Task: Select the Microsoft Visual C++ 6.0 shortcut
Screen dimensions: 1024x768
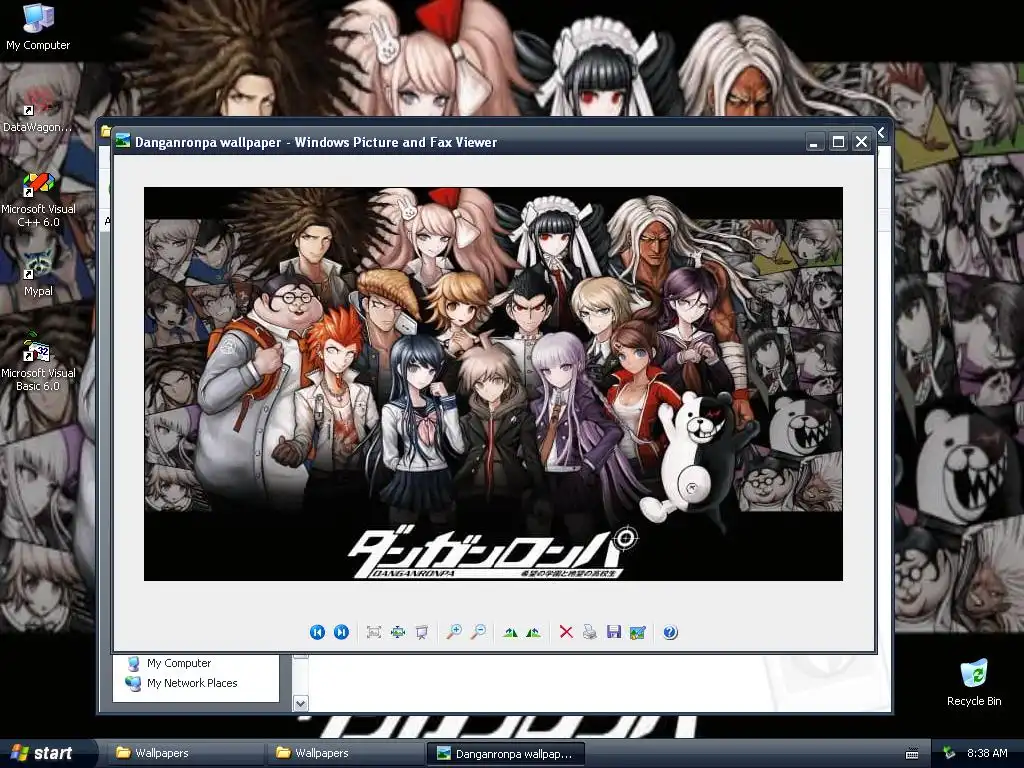Action: click(x=39, y=200)
